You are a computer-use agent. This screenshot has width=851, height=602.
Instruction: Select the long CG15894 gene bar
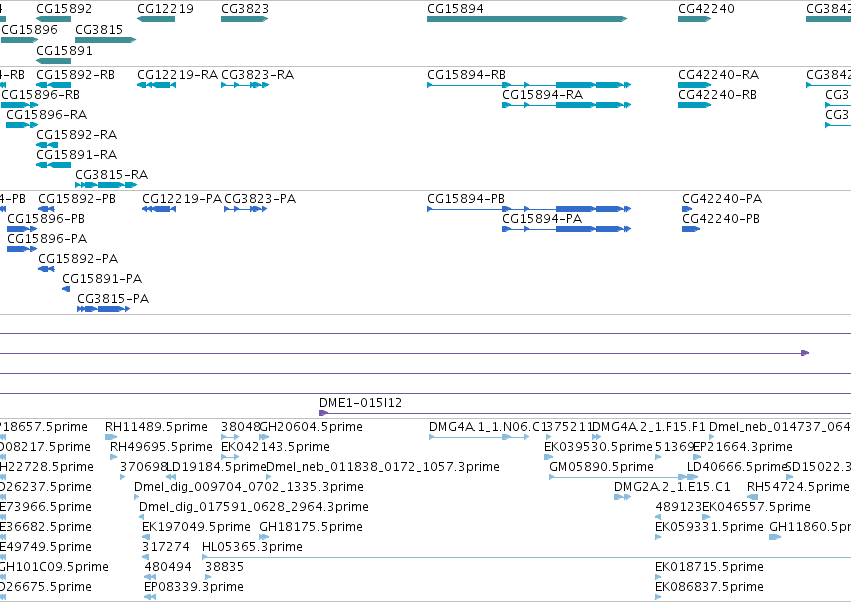[x=527, y=19]
